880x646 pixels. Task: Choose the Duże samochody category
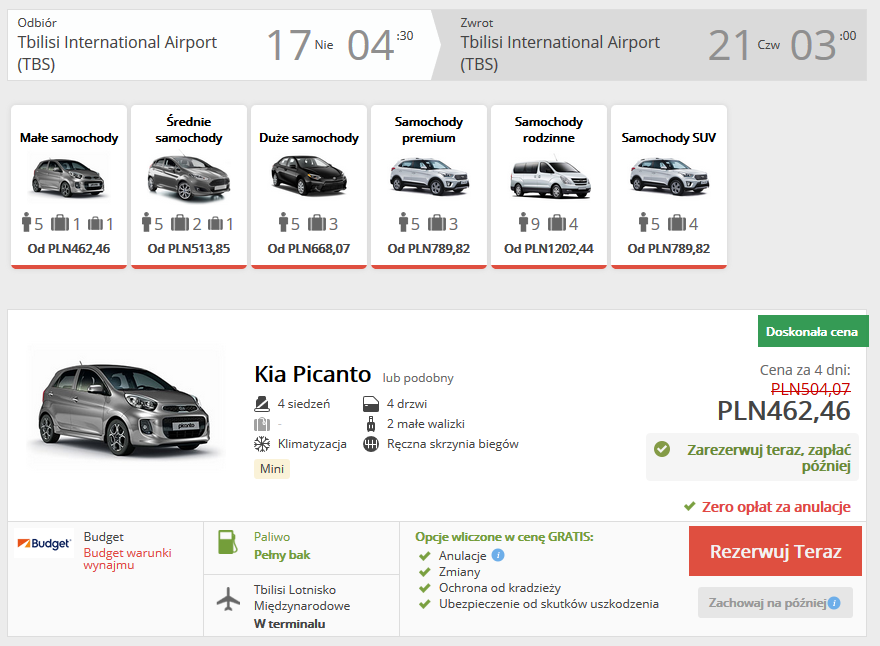(x=309, y=187)
